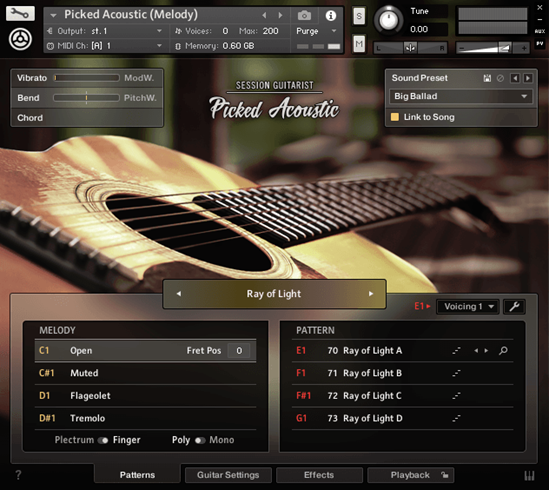This screenshot has height=490, width=549.
Task: Open the wrench instrument edit mode
Action: (x=20, y=14)
